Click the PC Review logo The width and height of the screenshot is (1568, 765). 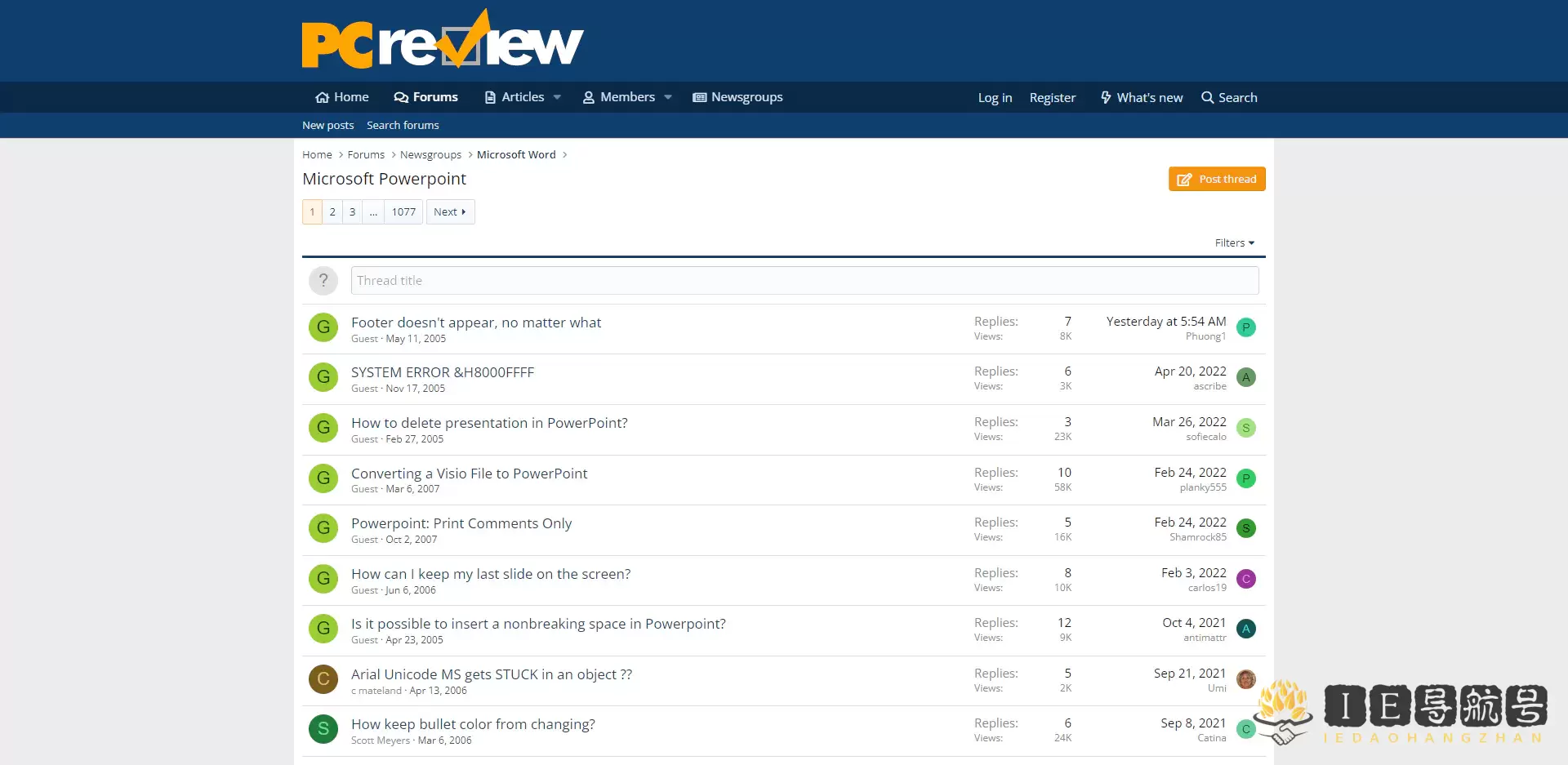click(x=442, y=41)
